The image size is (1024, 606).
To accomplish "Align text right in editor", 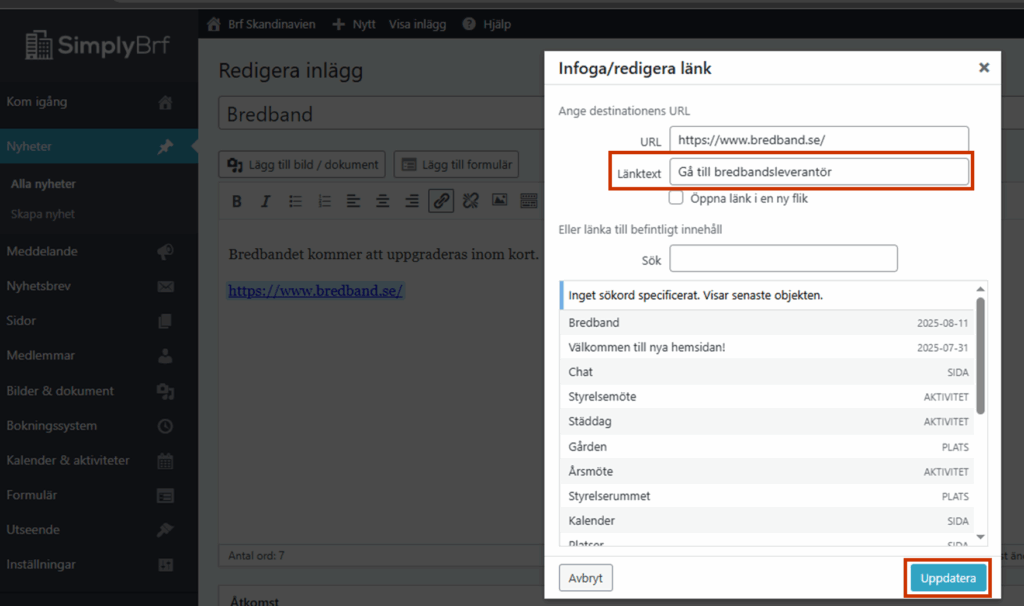I will 411,201.
